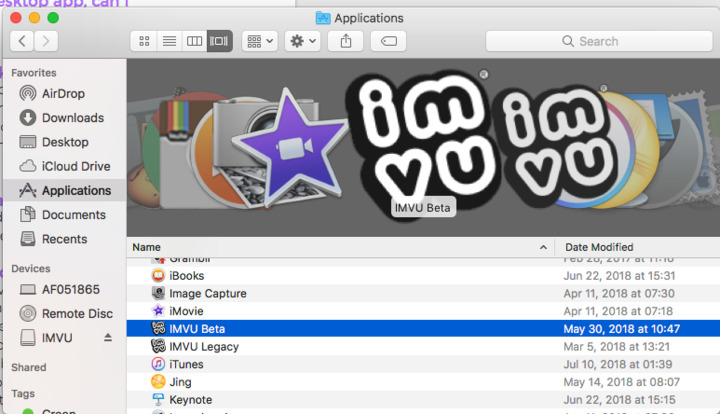720x414 pixels.
Task: Open the item arrangement dropdown
Action: (x=260, y=41)
